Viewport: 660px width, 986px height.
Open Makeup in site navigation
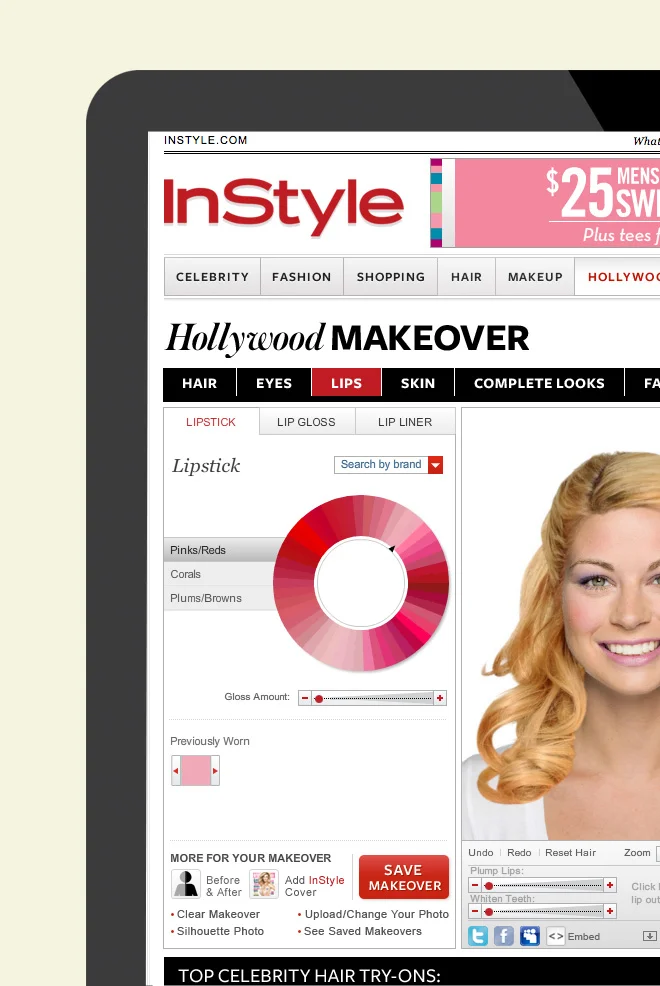coord(535,277)
